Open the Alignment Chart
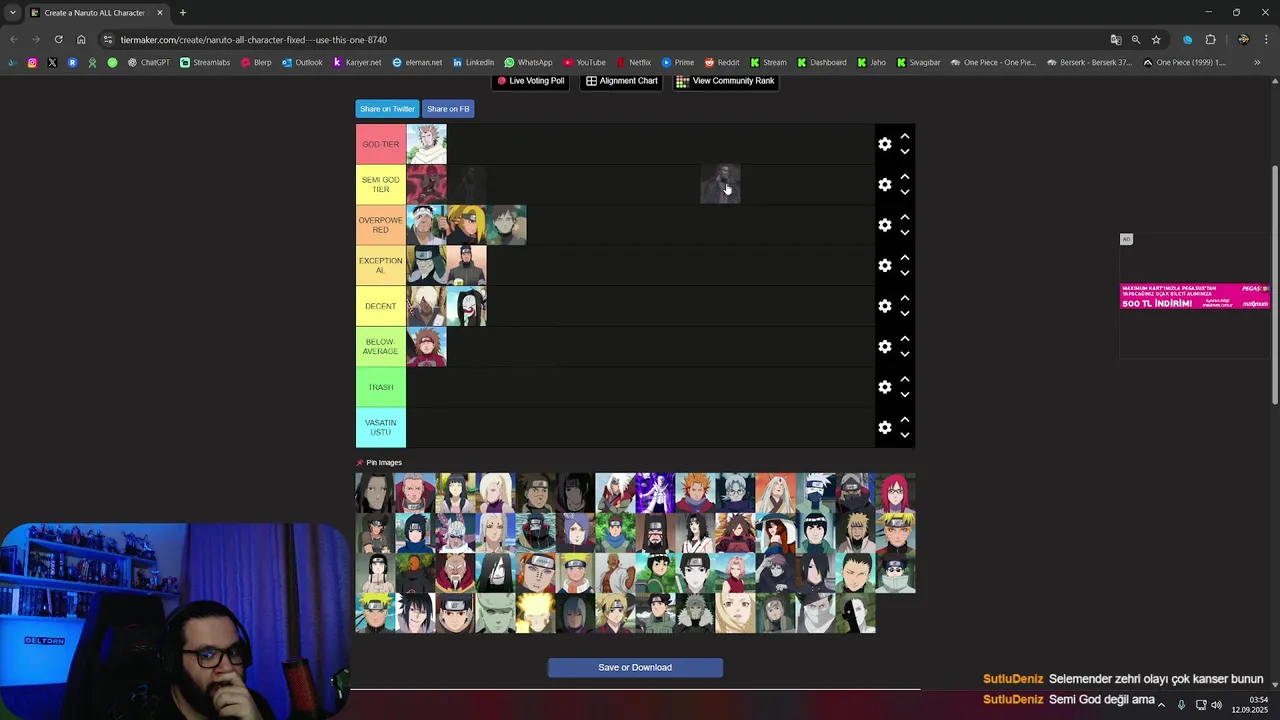1280x720 pixels. pos(621,81)
